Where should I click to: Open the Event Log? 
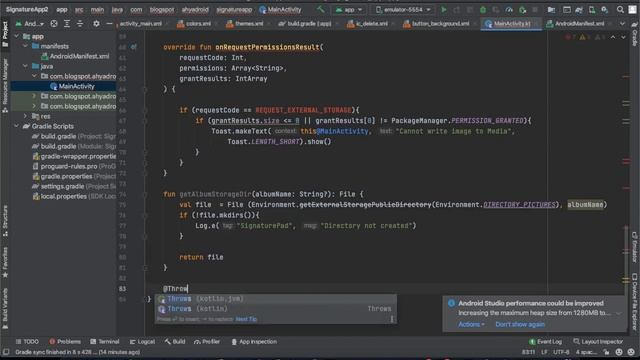click(545, 342)
